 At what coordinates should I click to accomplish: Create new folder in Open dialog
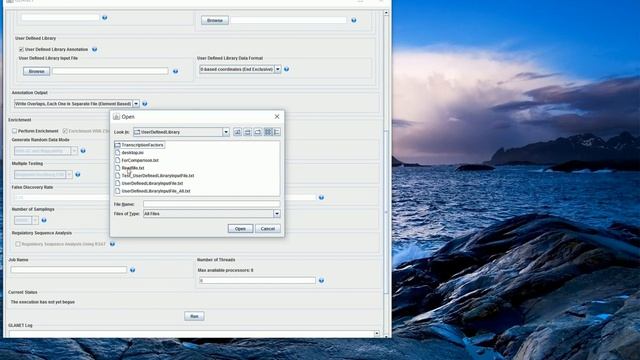click(258, 132)
